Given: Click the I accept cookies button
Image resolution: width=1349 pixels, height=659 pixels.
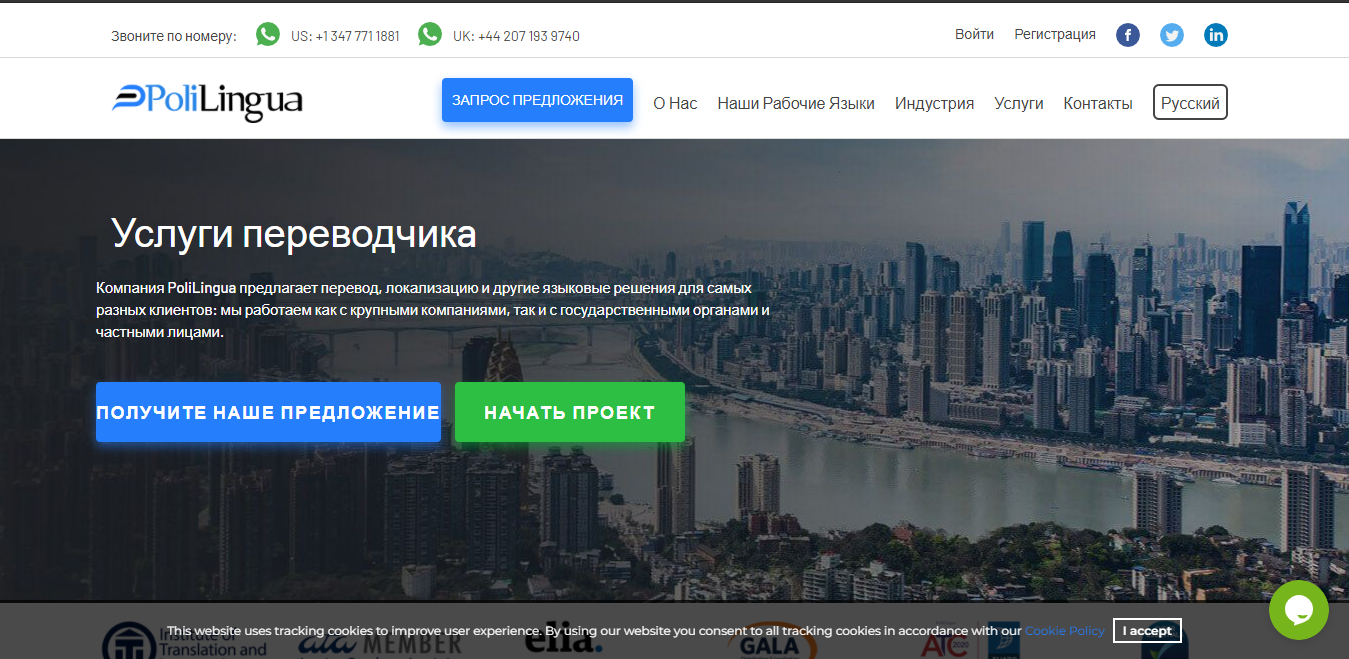Looking at the screenshot, I should tap(1147, 631).
